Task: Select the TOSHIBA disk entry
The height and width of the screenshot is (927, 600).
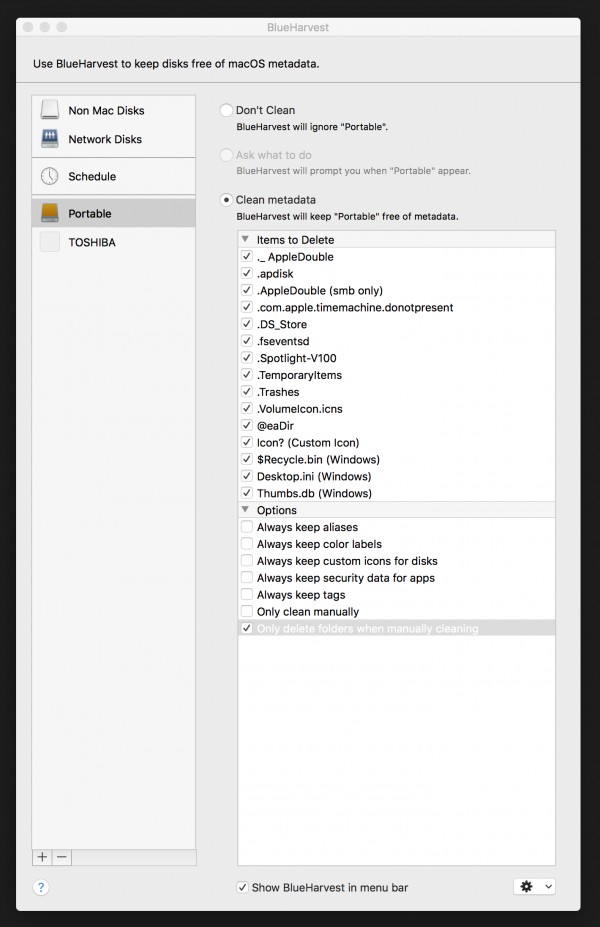Action: 113,242
